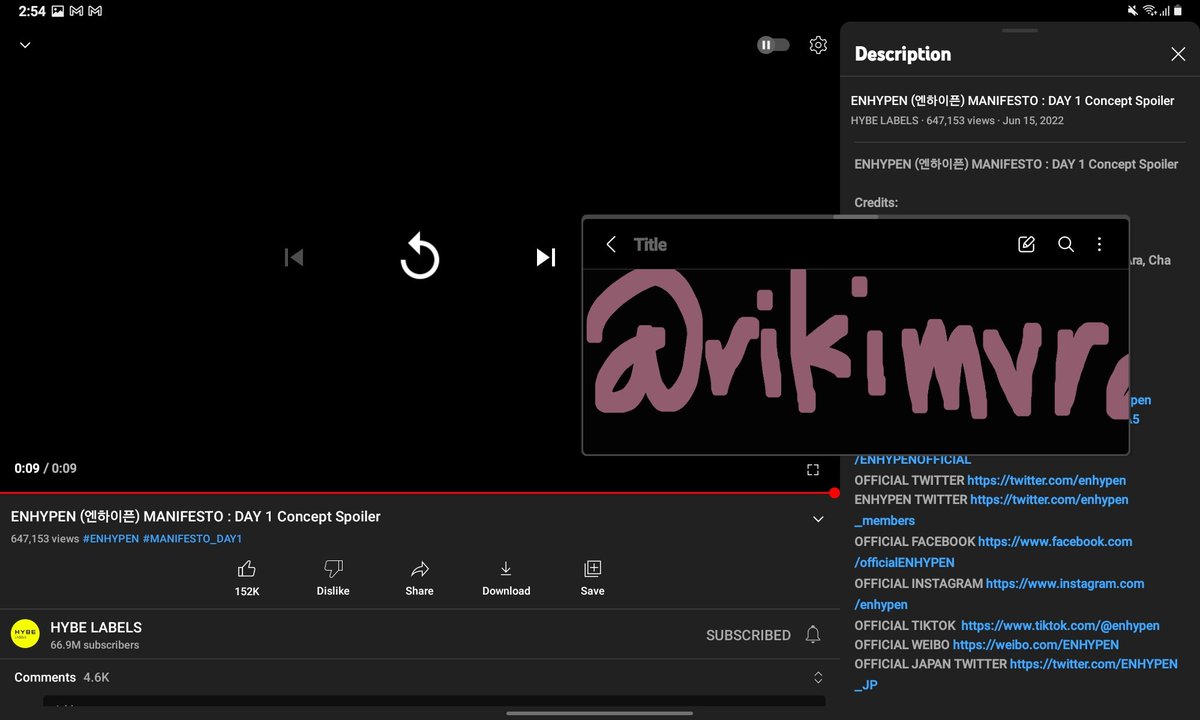Screen dimensions: 1200x720
Task: Enter fullscreen mode
Action: 813,469
